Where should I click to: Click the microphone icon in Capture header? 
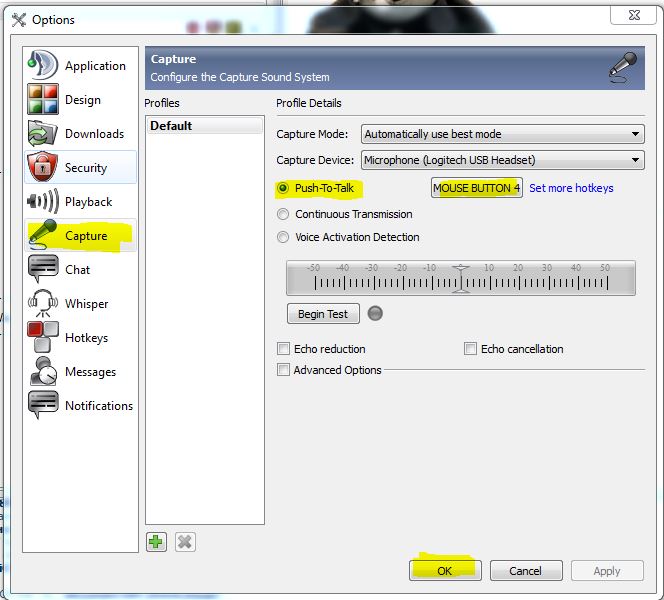[x=622, y=68]
